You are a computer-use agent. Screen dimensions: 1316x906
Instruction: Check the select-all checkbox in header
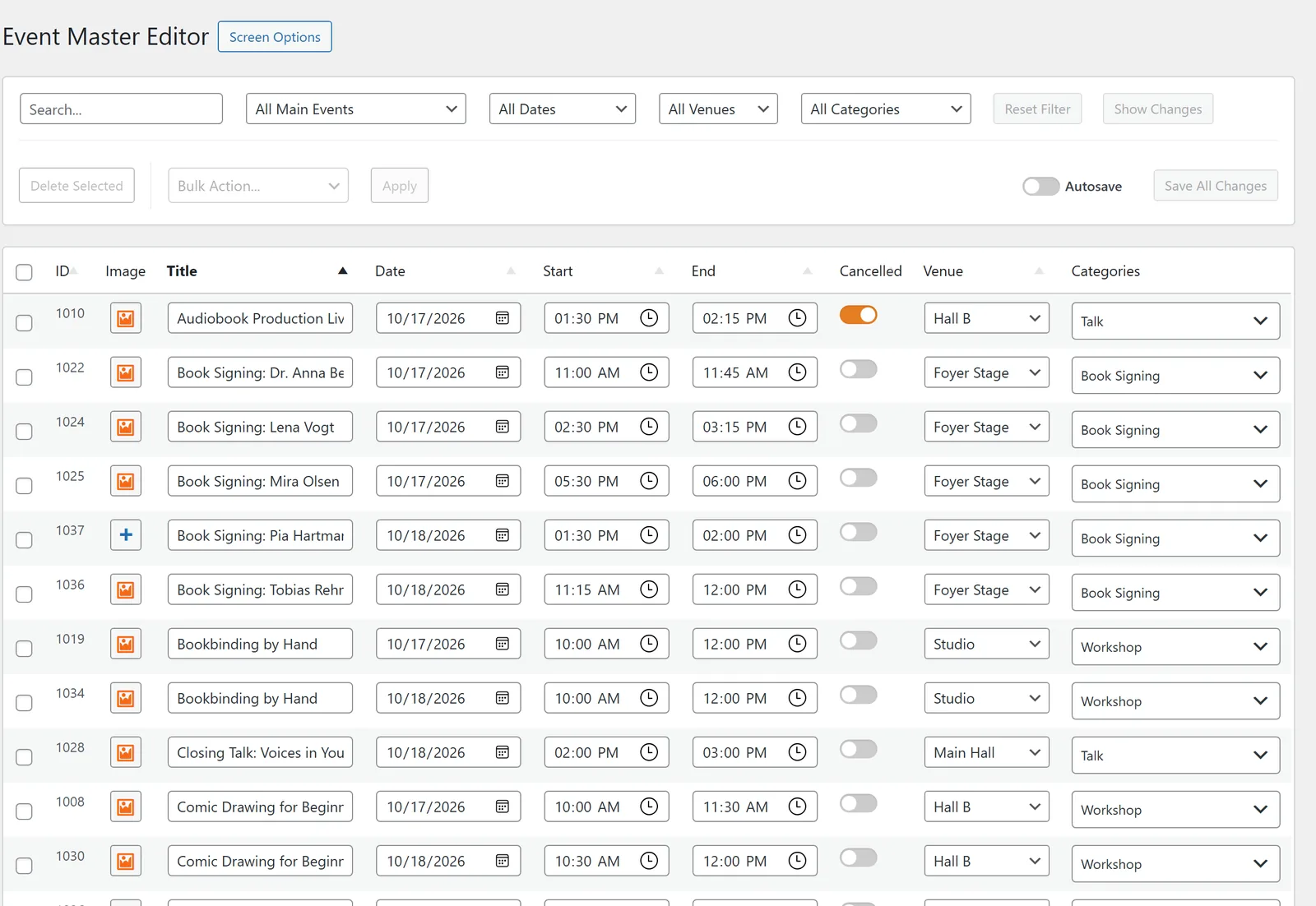pyautogui.click(x=24, y=272)
